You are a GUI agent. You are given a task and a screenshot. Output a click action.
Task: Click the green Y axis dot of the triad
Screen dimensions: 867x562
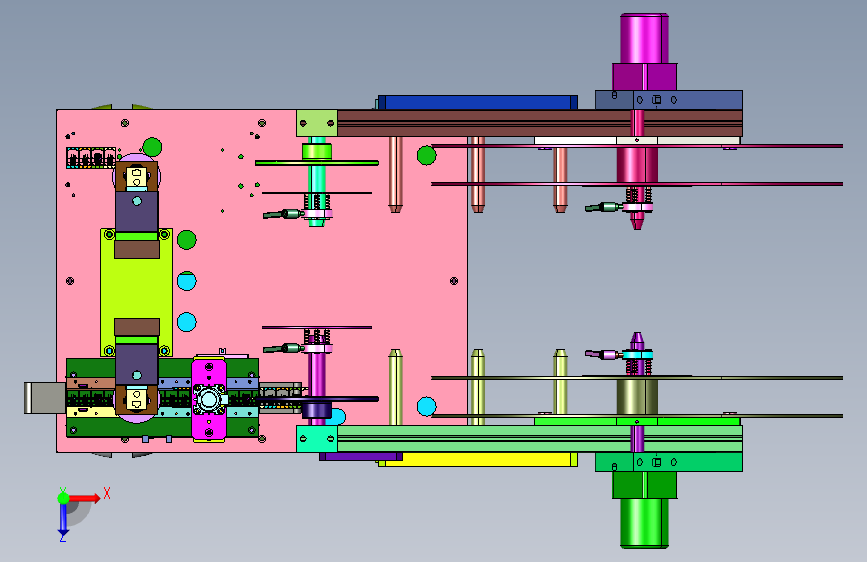pyautogui.click(x=64, y=498)
